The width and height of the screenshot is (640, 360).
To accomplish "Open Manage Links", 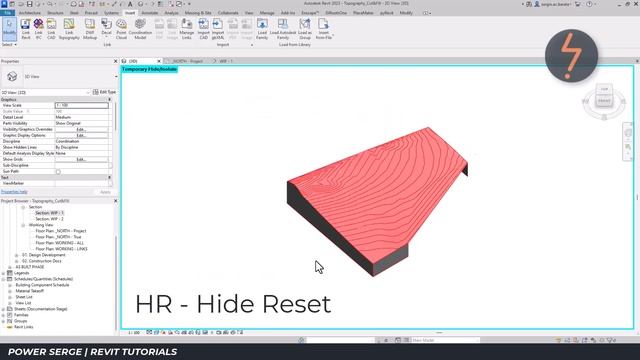I will tap(187, 29).
